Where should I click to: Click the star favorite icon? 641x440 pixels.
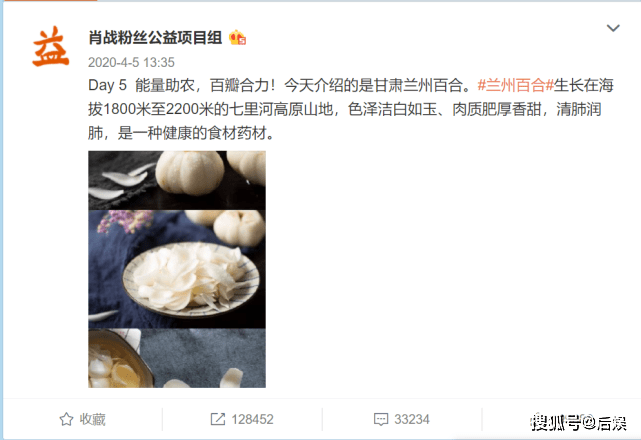[66, 419]
